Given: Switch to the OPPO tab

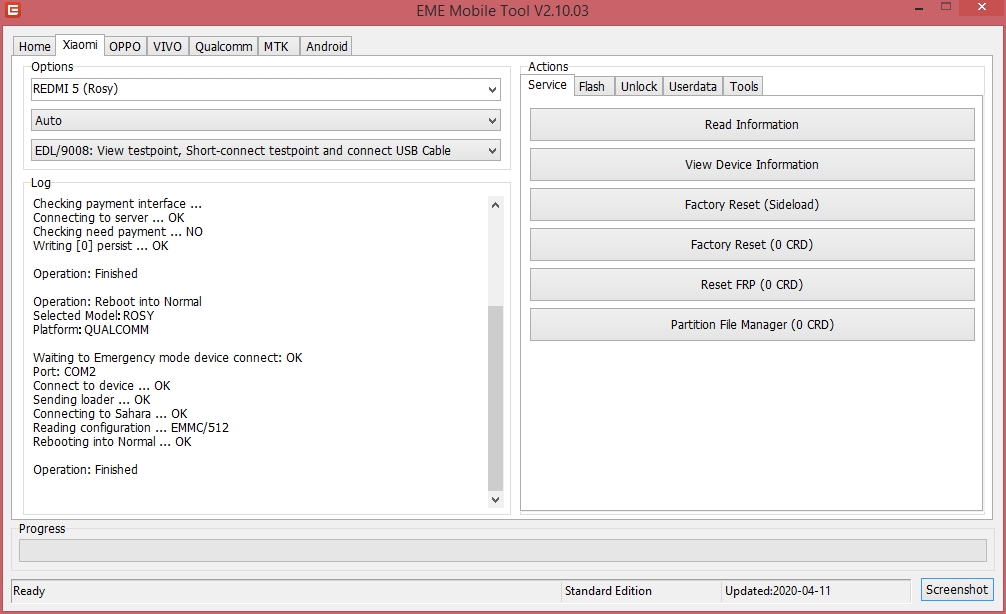Looking at the screenshot, I should point(124,46).
